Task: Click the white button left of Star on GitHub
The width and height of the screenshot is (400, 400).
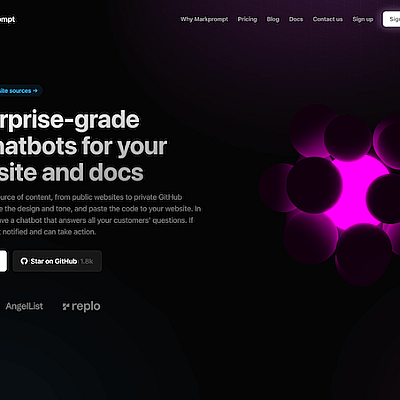Action: (x=3, y=261)
